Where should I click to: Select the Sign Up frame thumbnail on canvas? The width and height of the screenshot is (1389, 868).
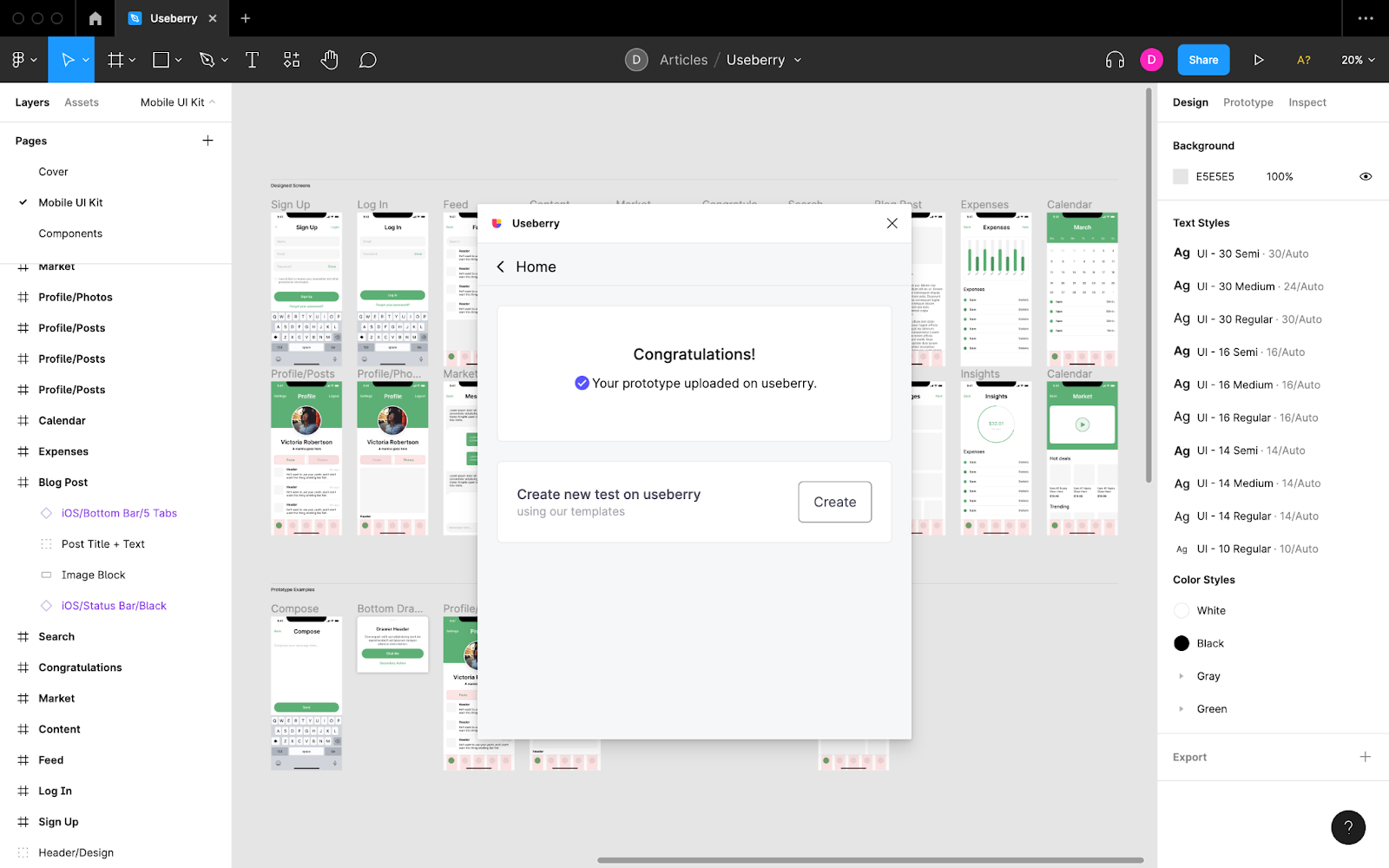306,289
